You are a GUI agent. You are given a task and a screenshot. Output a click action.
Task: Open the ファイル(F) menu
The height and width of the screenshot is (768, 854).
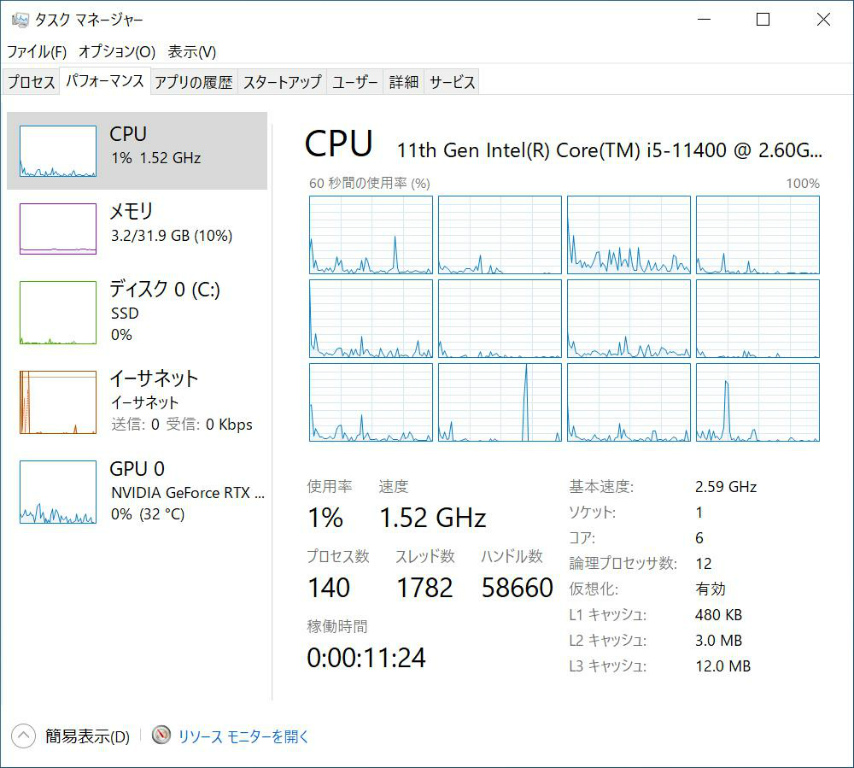[37, 51]
